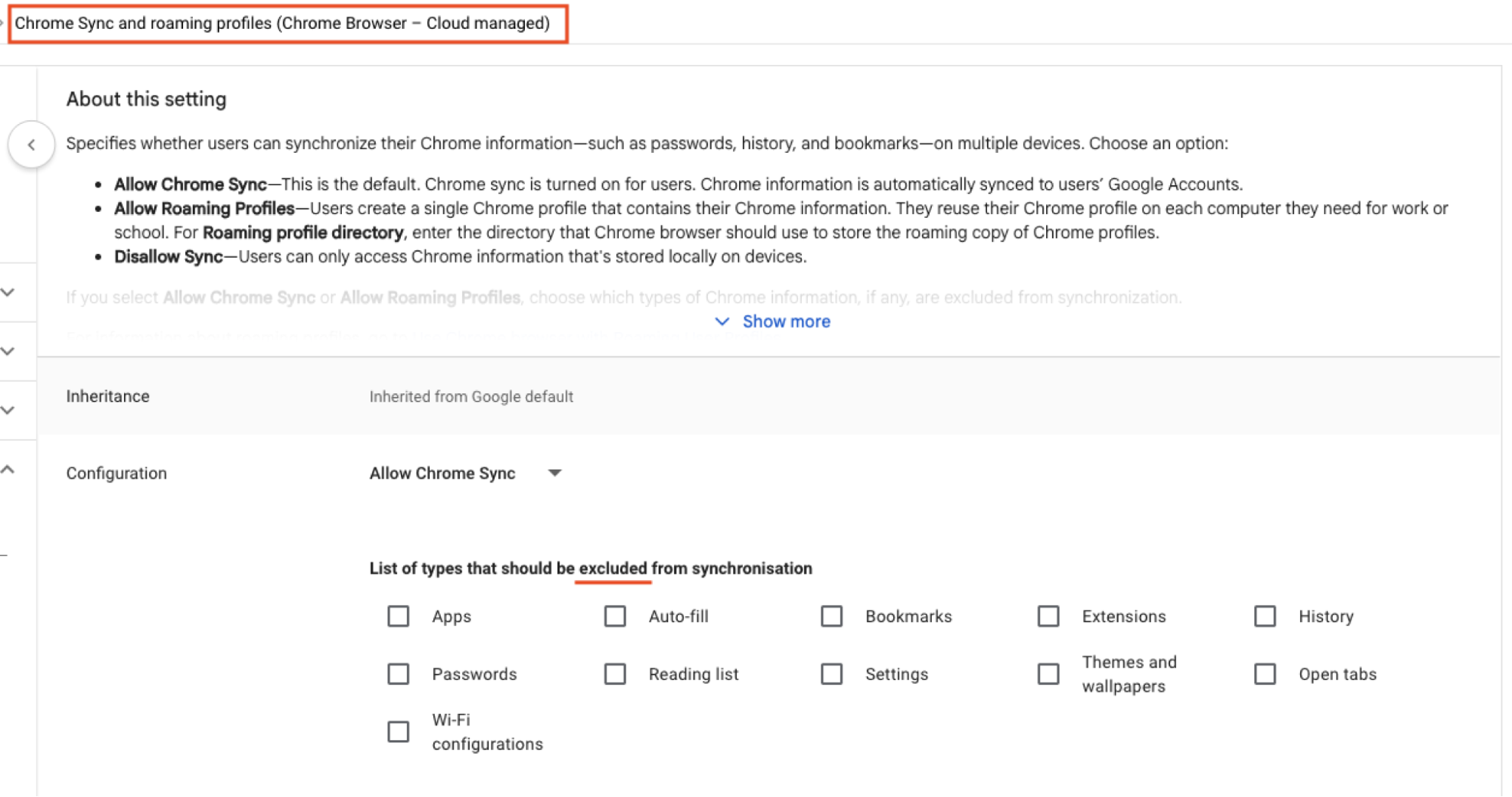
Task: Check History to exclude it from sync
Action: (1265, 616)
